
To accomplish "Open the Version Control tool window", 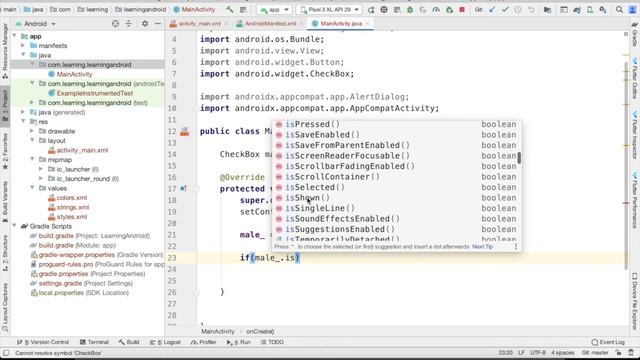I will pos(42,342).
